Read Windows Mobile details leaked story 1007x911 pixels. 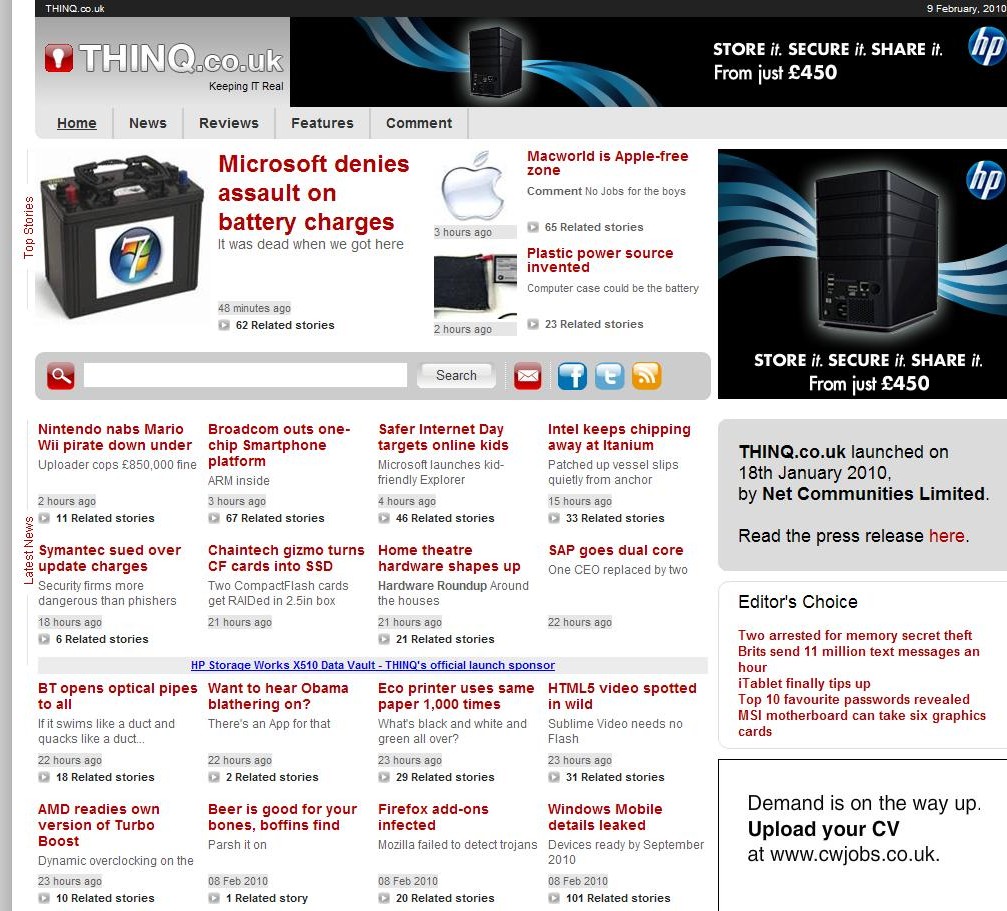605,817
